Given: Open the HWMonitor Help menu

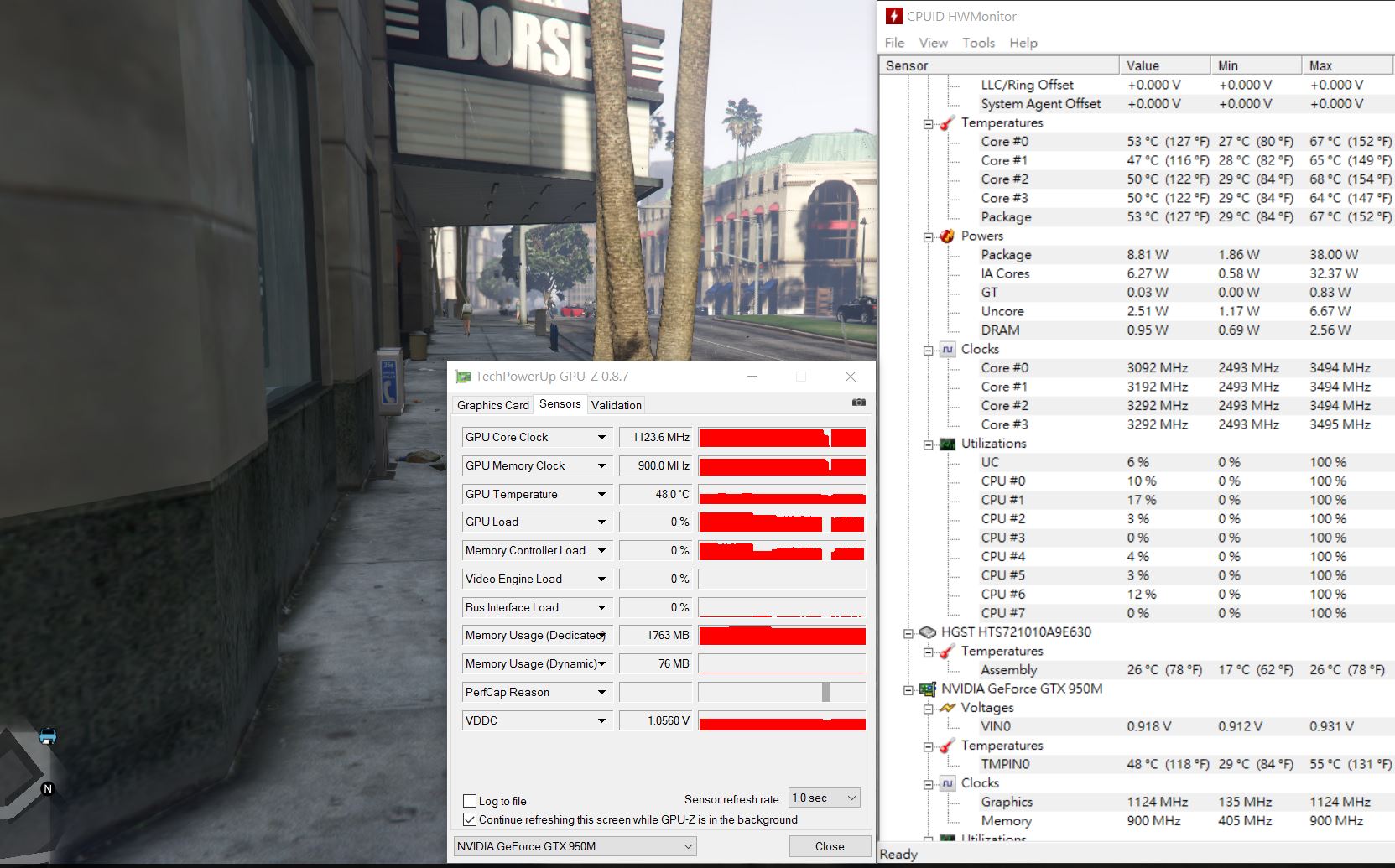Looking at the screenshot, I should click(1023, 43).
